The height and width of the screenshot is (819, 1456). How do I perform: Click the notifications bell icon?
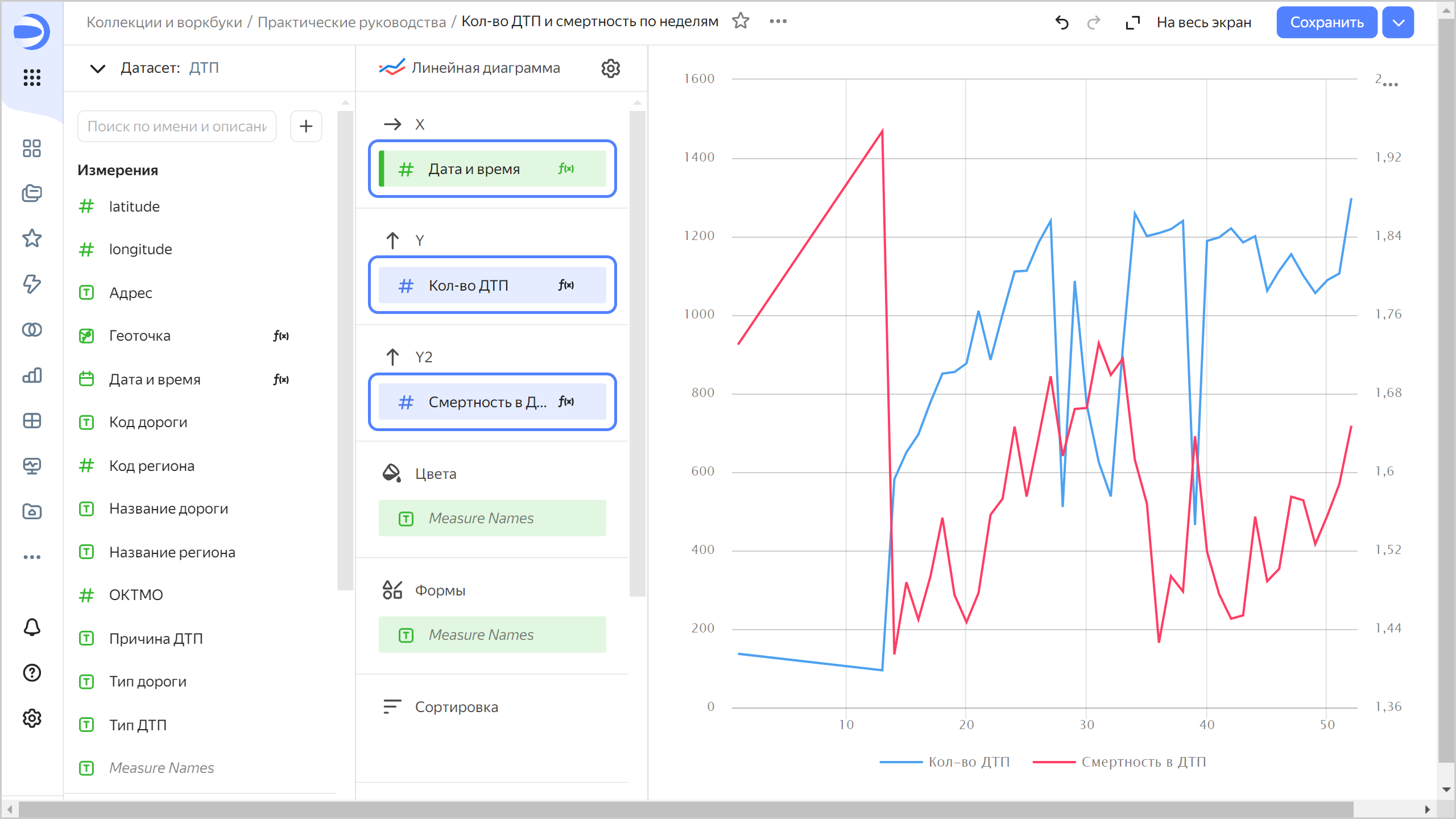32,627
